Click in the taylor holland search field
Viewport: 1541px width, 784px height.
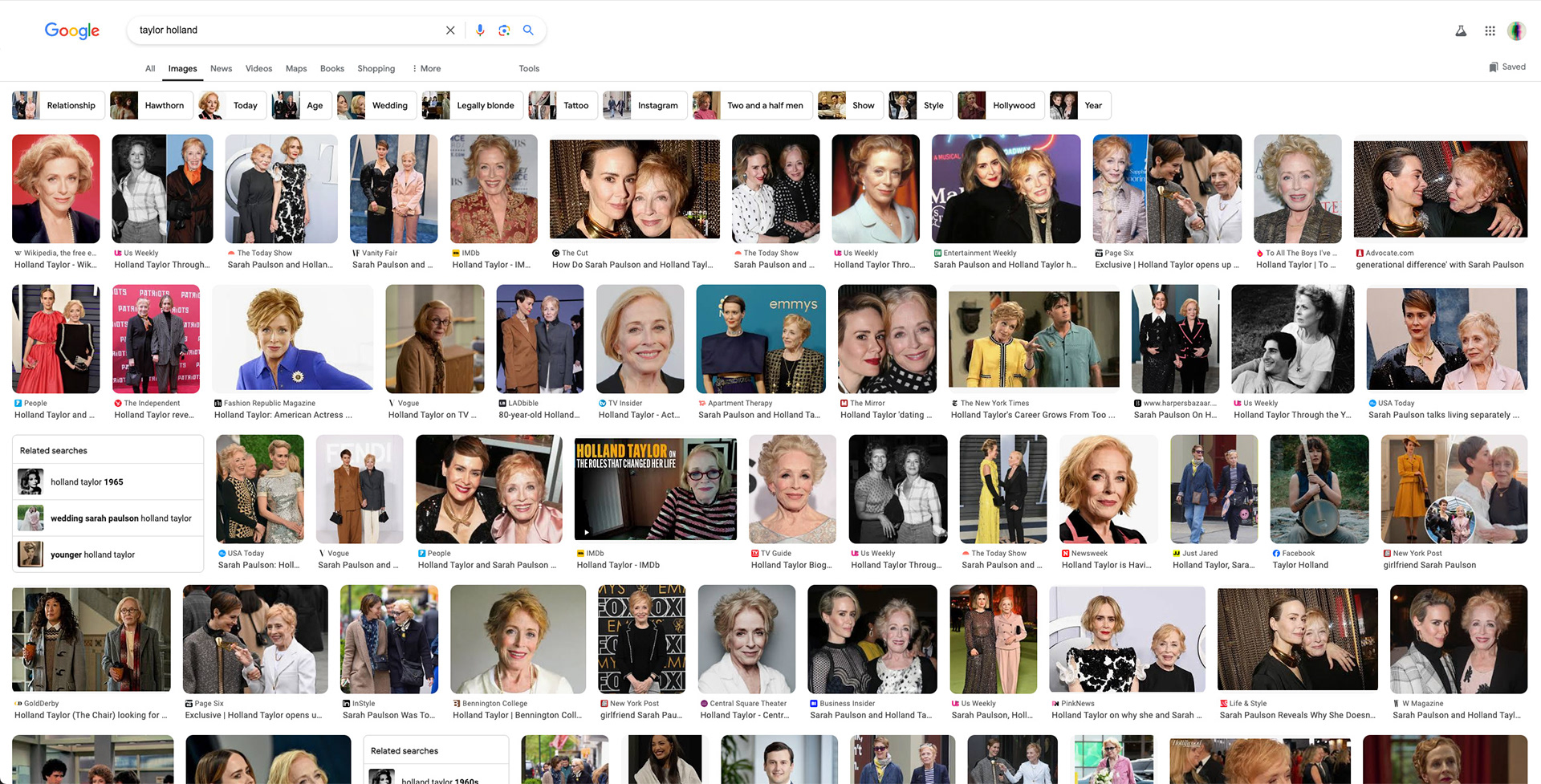point(289,30)
